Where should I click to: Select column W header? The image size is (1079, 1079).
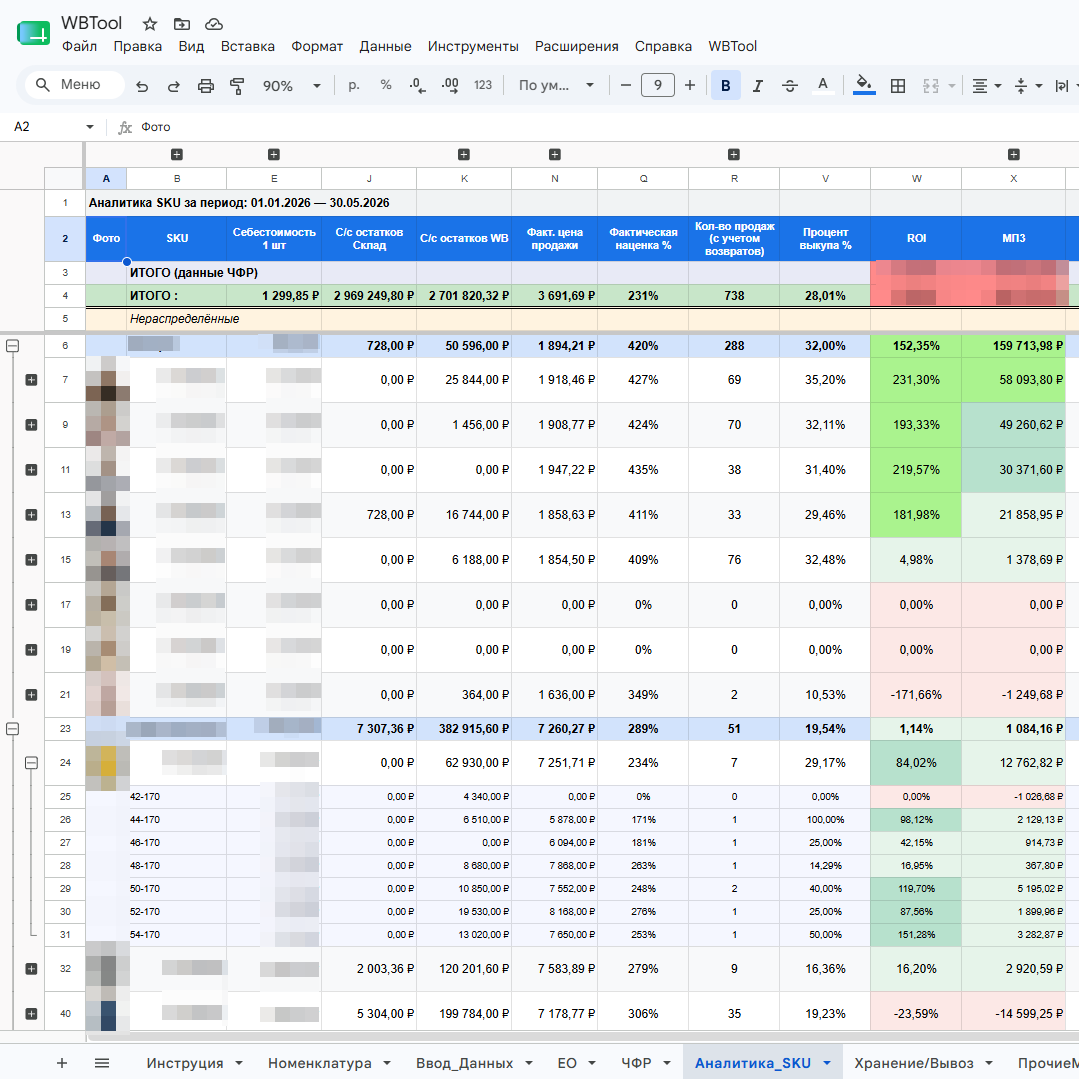pyautogui.click(x=916, y=178)
